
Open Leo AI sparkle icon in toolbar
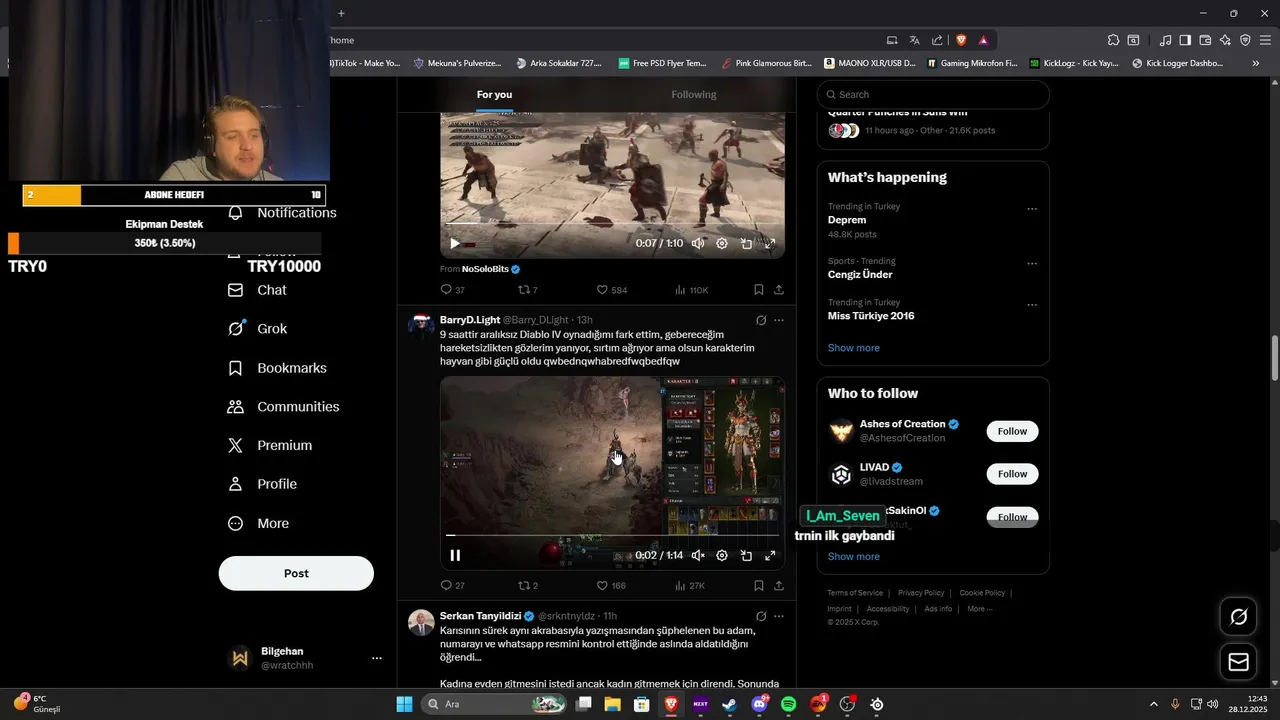pos(1225,40)
